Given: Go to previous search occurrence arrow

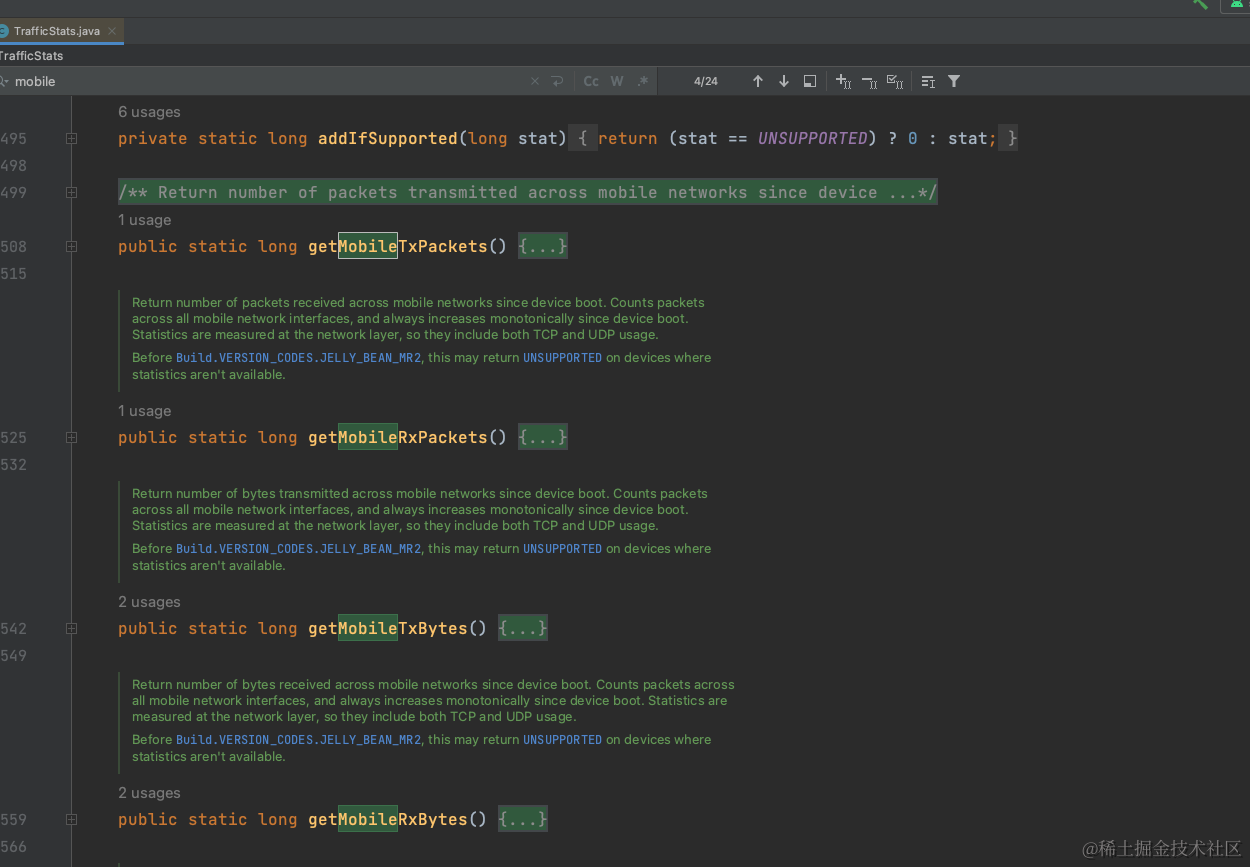Looking at the screenshot, I should pyautogui.click(x=758, y=81).
